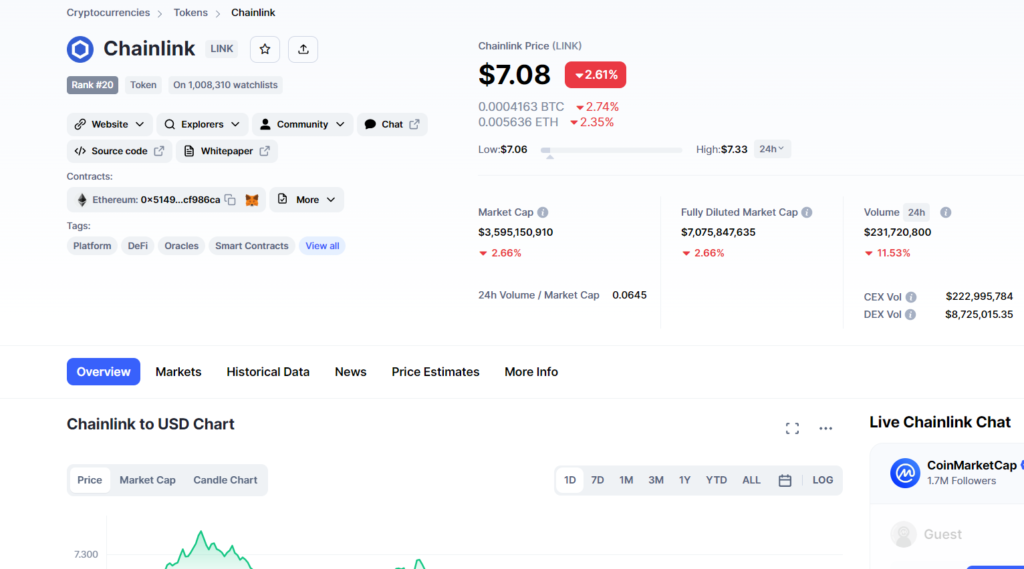Copy the Ethereum contract address
Viewport: 1024px width, 569px height.
pos(230,200)
